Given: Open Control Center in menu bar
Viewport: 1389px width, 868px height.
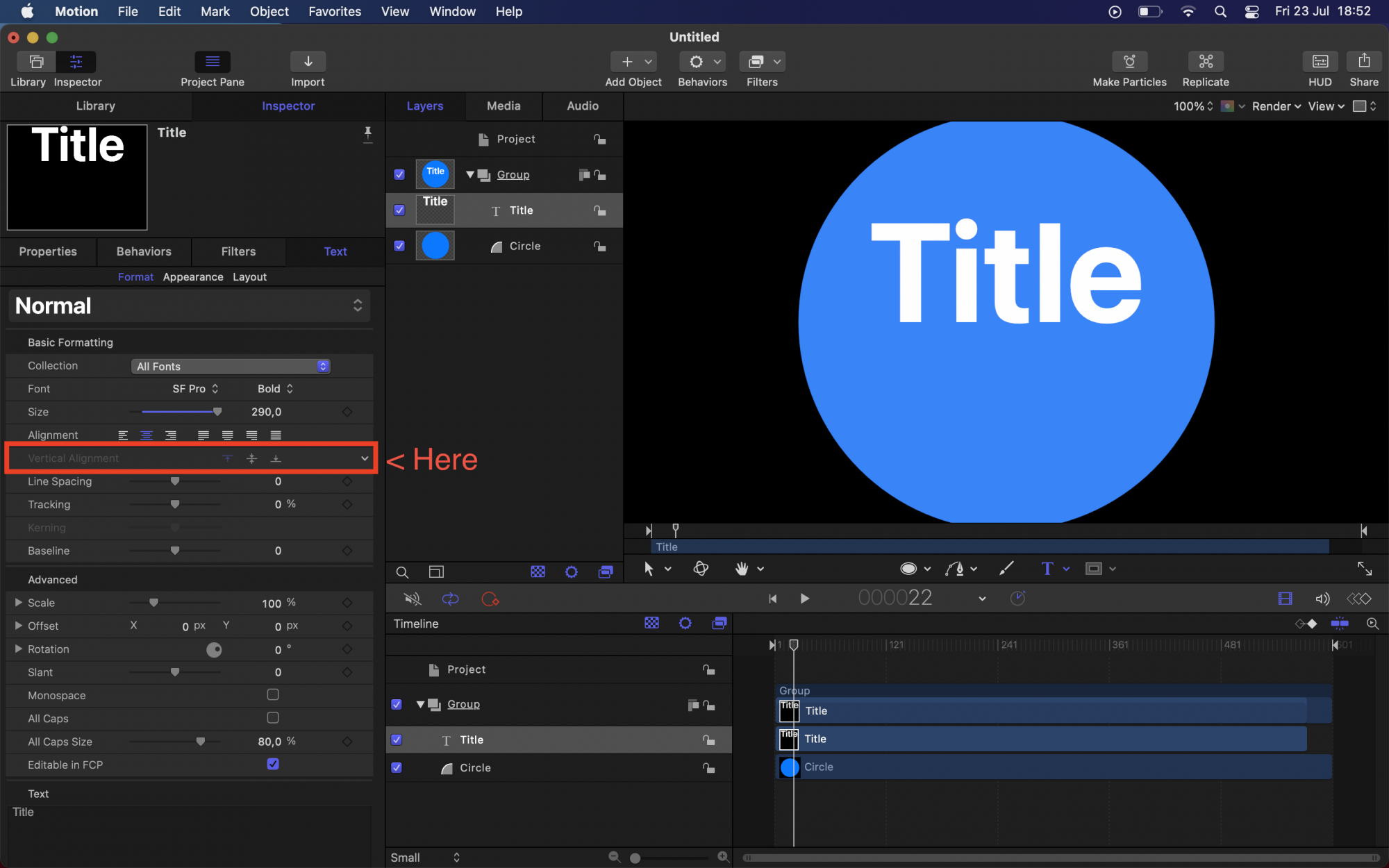Looking at the screenshot, I should click(x=1251, y=12).
